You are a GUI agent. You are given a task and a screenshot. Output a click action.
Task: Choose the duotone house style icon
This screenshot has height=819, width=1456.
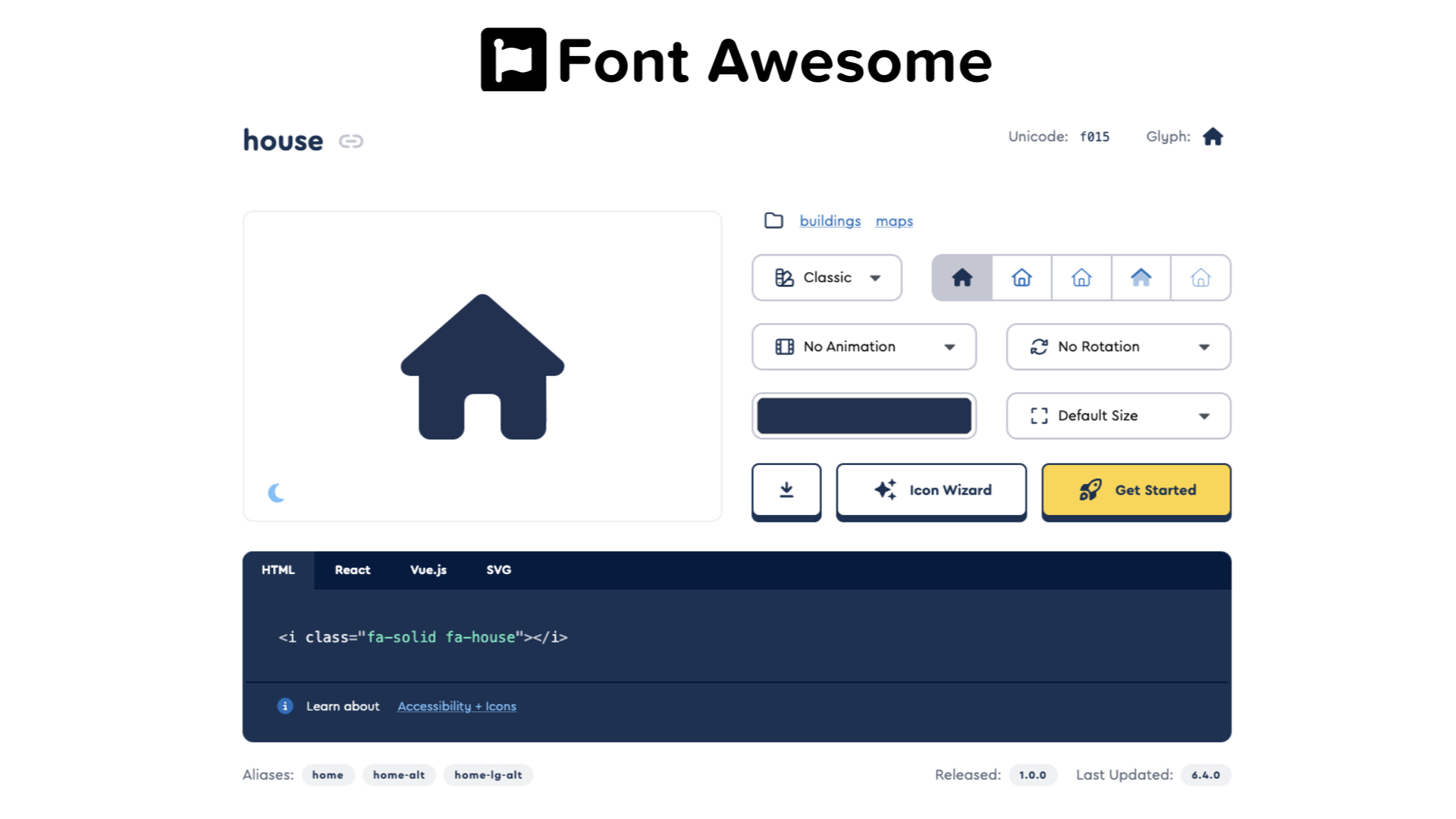click(1141, 278)
